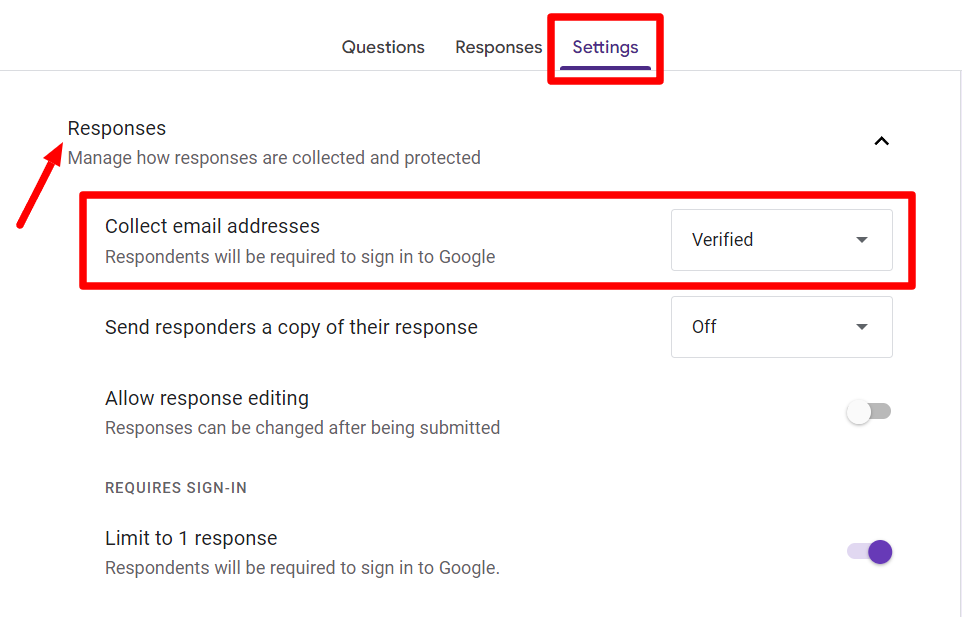Click the Manage how responses are collected subtitle
The image size is (962, 617).
(x=274, y=158)
